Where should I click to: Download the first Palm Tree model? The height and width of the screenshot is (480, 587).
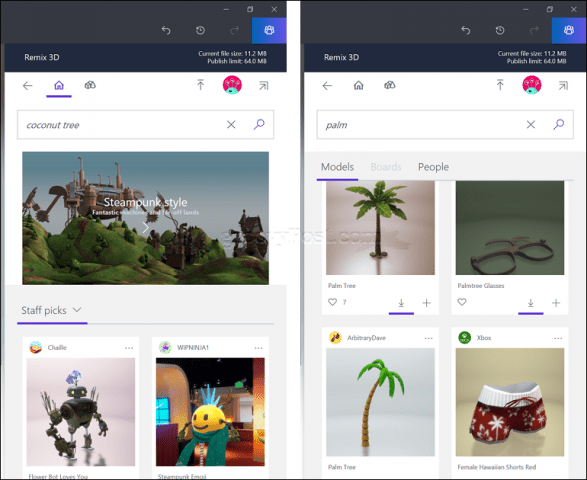tap(401, 303)
